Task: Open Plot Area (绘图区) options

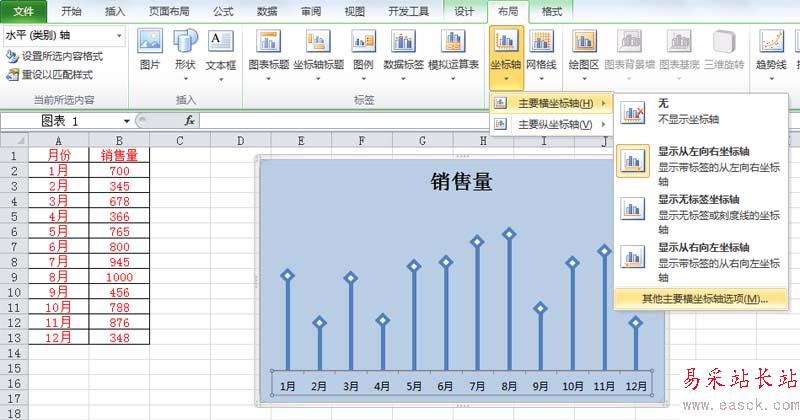Action: click(x=584, y=55)
